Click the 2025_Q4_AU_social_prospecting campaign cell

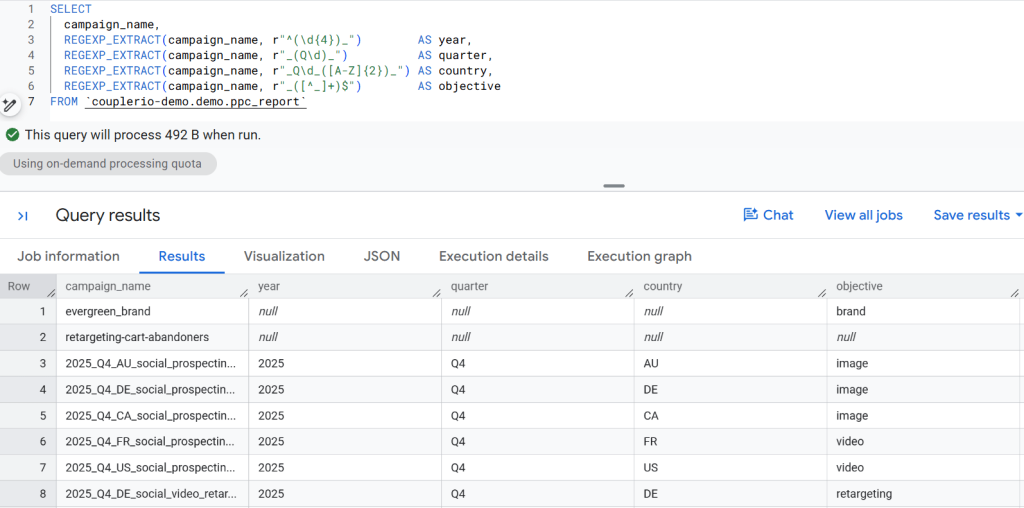(152, 364)
